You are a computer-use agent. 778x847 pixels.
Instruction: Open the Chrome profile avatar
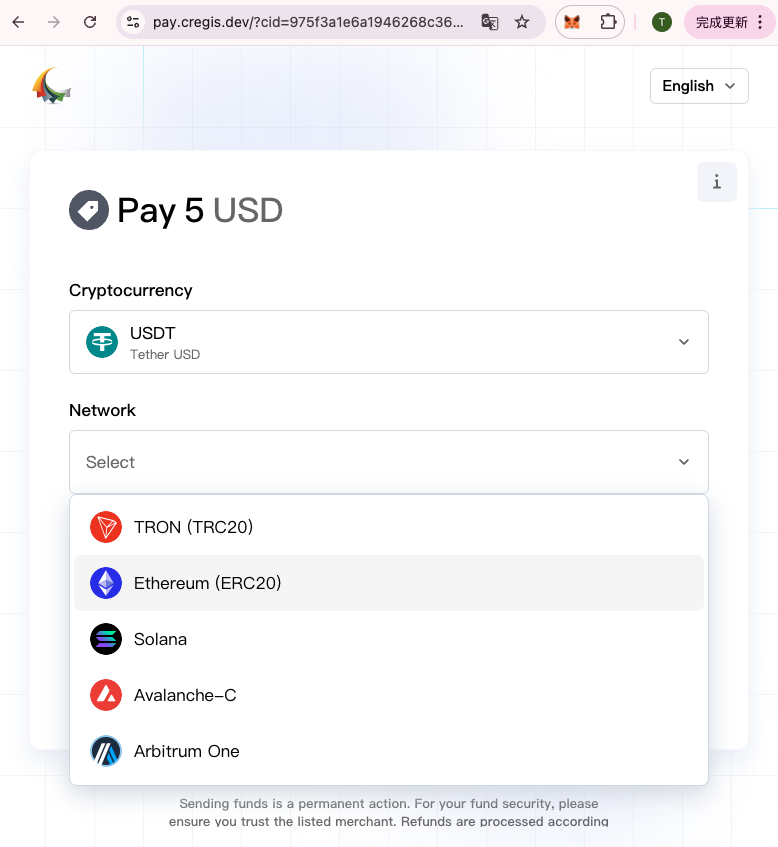pos(661,22)
